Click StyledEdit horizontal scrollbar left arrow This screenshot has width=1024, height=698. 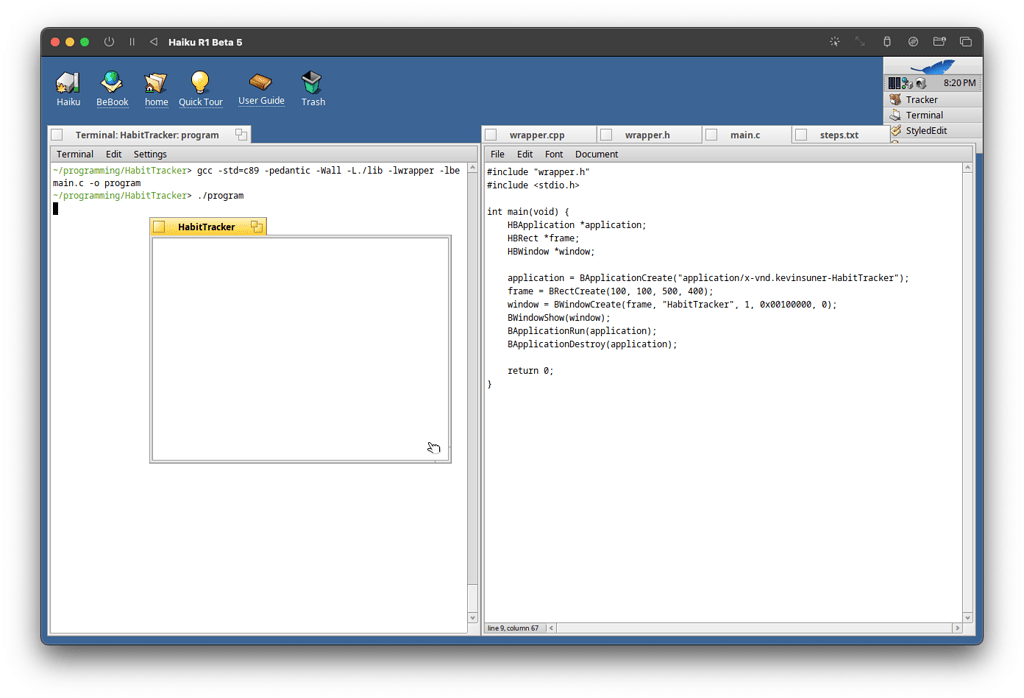552,628
